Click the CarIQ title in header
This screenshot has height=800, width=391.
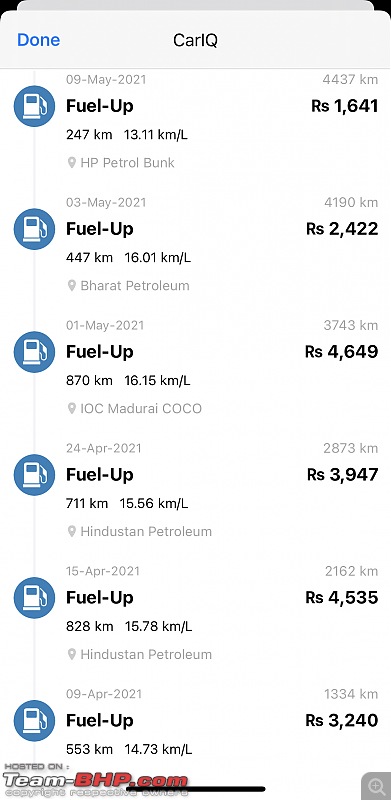click(x=196, y=40)
